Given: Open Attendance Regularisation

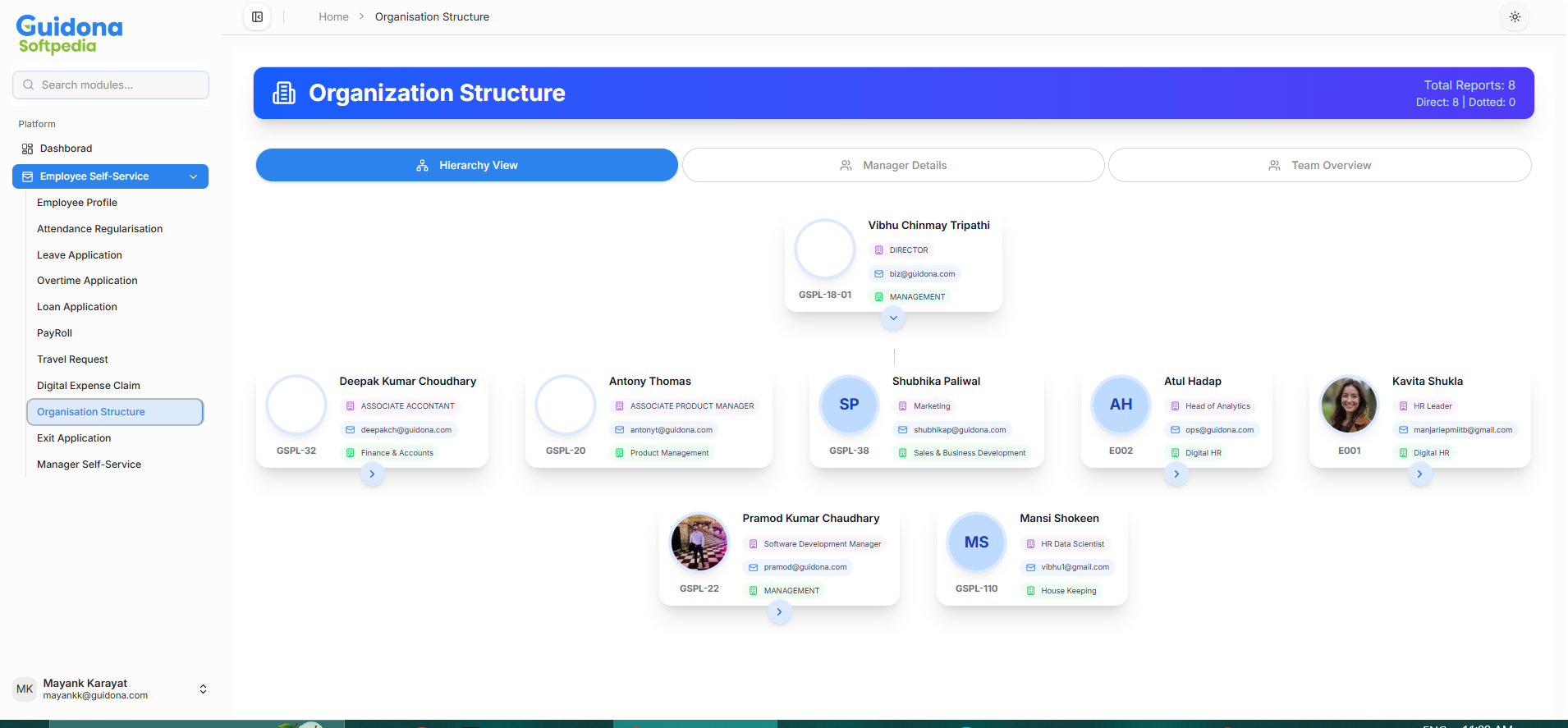Looking at the screenshot, I should (99, 229).
